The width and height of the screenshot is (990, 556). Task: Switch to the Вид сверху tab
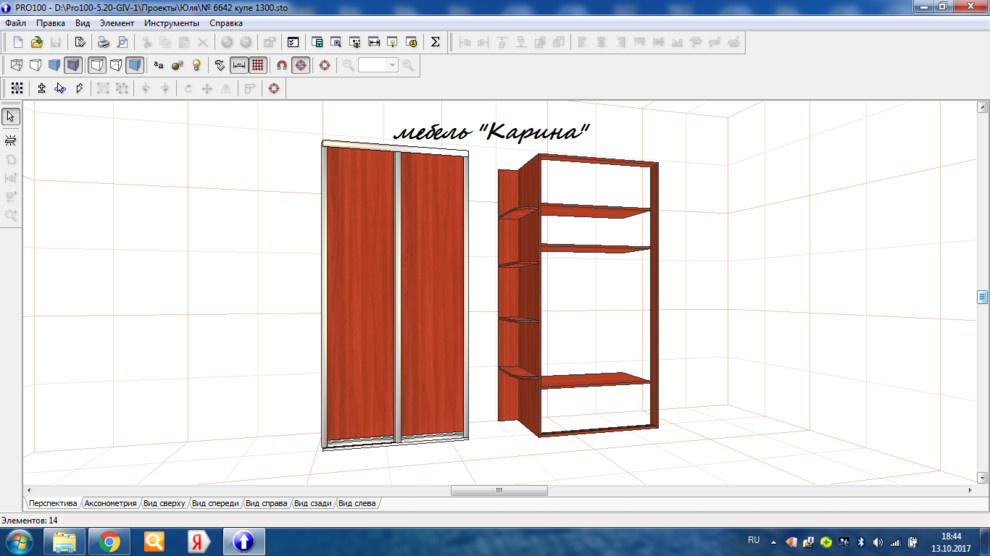164,503
